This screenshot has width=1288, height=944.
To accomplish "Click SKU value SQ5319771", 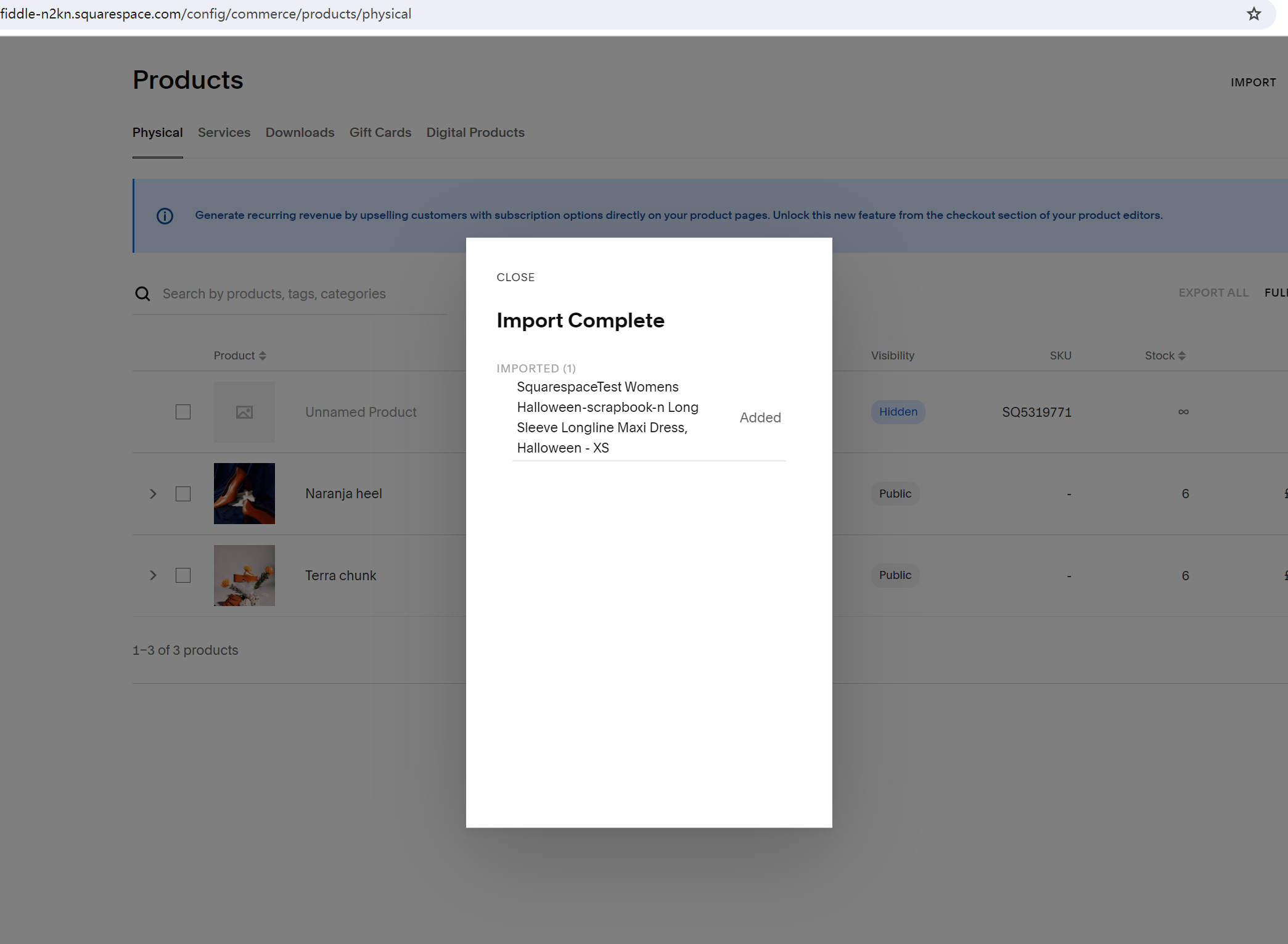I will (x=1036, y=412).
